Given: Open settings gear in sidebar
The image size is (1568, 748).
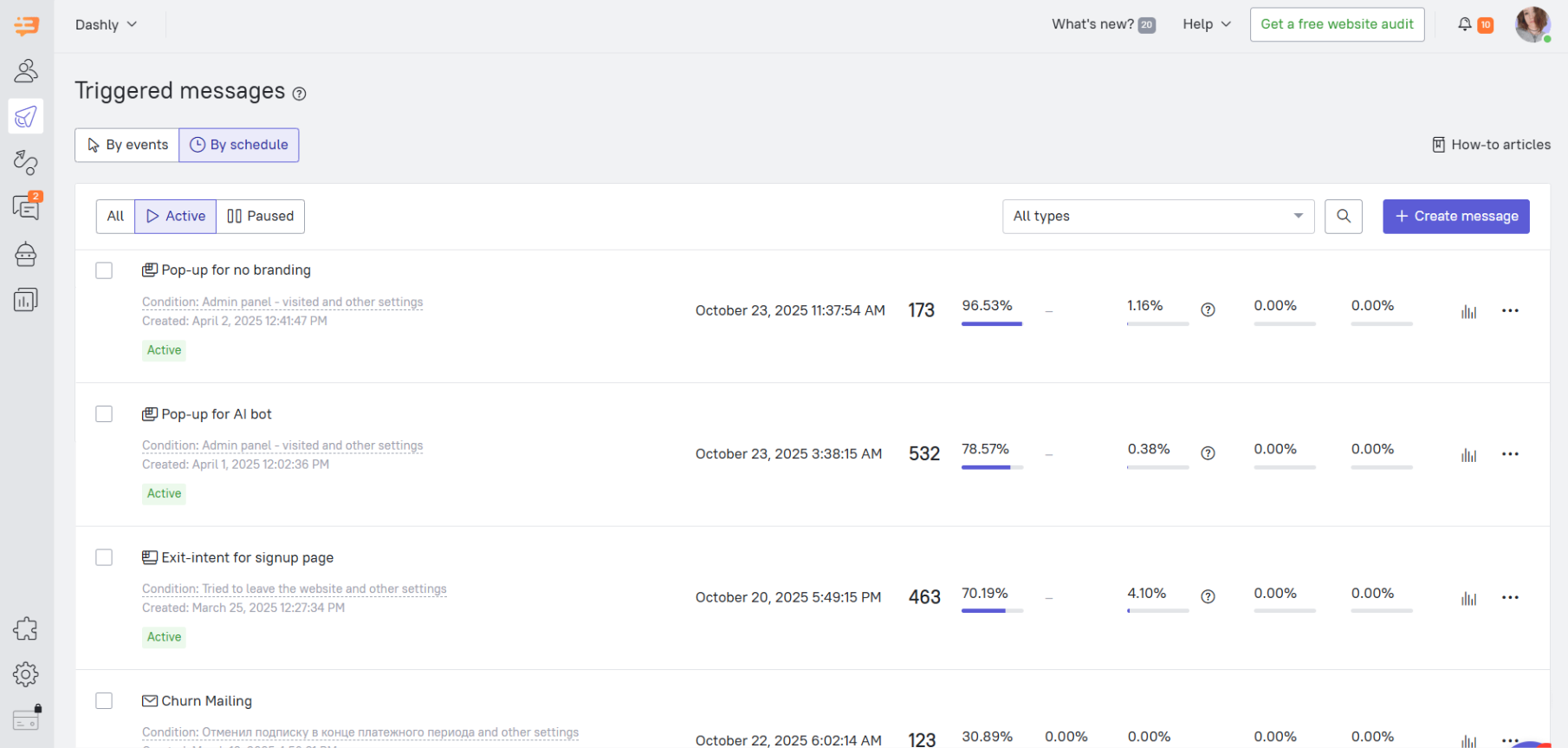Looking at the screenshot, I should click(x=26, y=673).
